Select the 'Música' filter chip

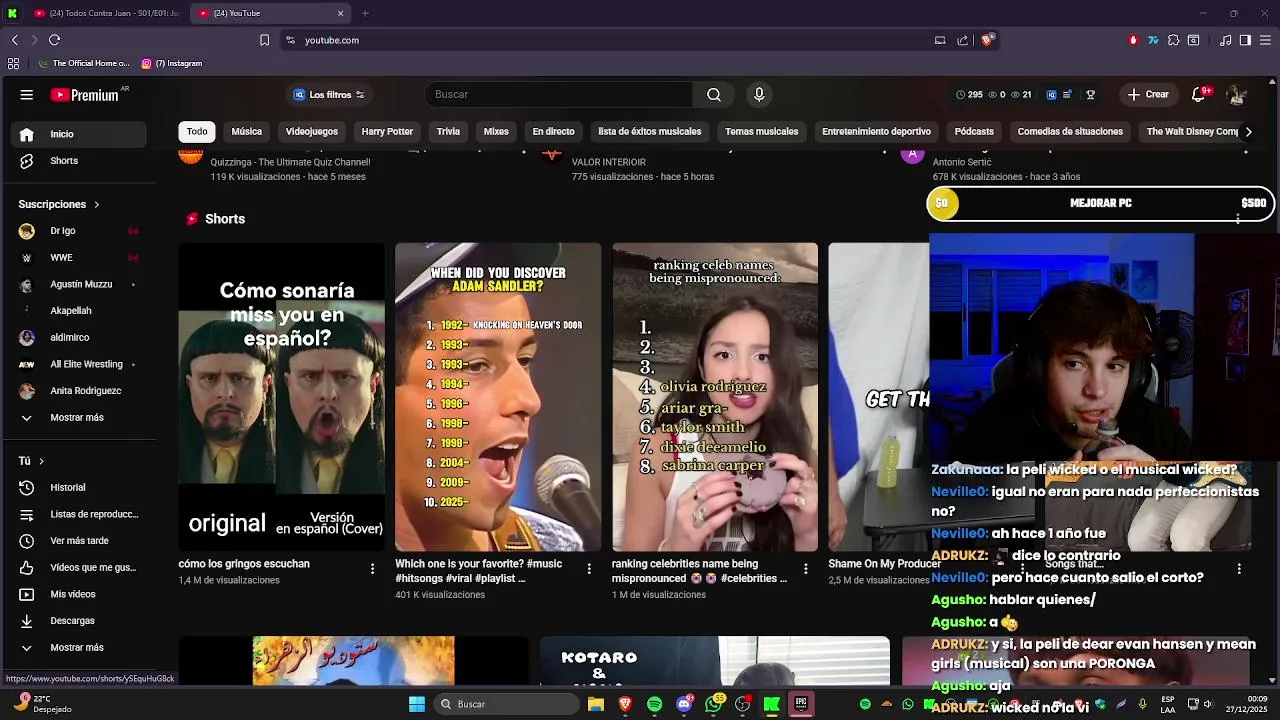[x=247, y=132]
